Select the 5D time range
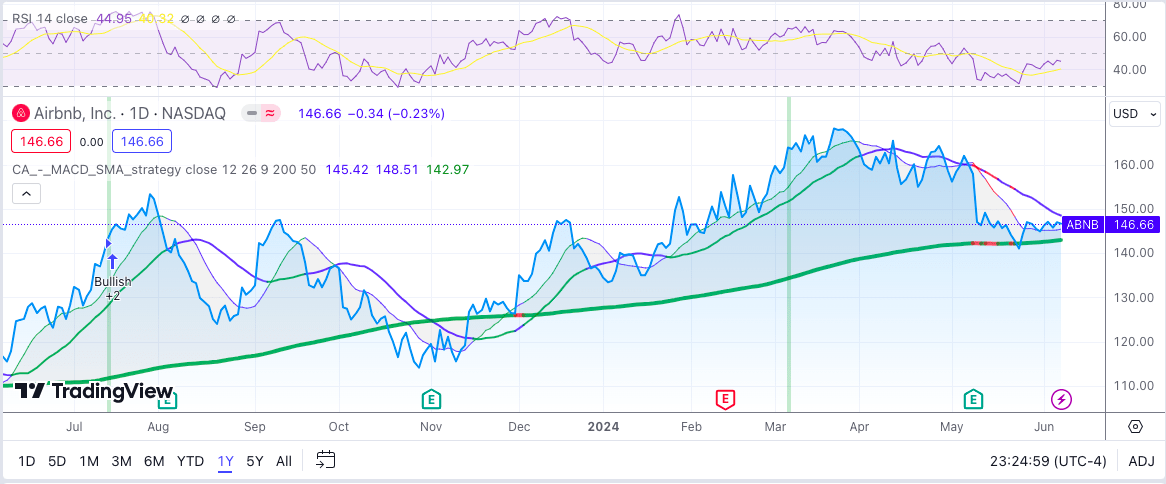Screen dimensions: 1166x484 tap(57, 461)
